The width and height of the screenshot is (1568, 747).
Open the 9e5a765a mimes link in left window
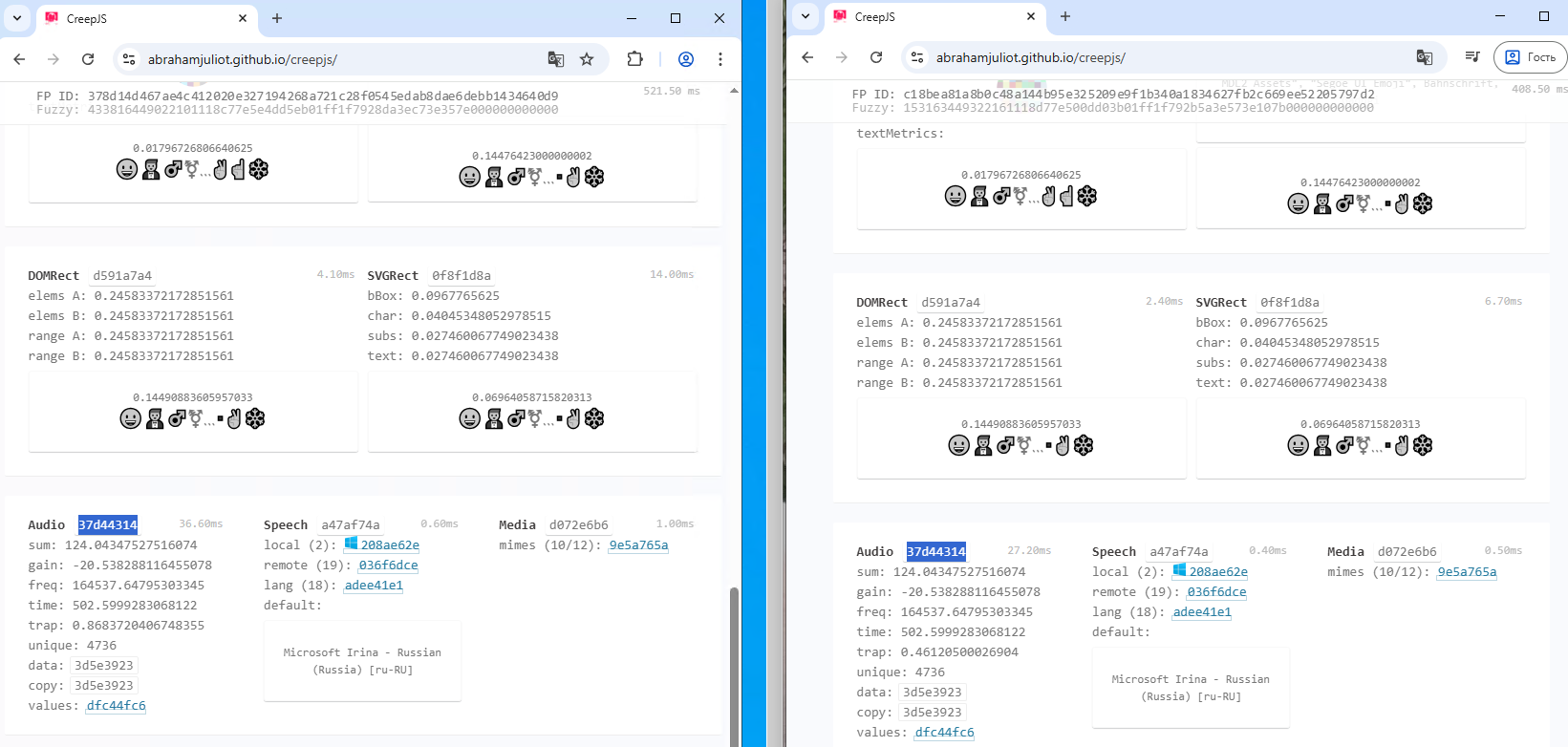[x=638, y=545]
